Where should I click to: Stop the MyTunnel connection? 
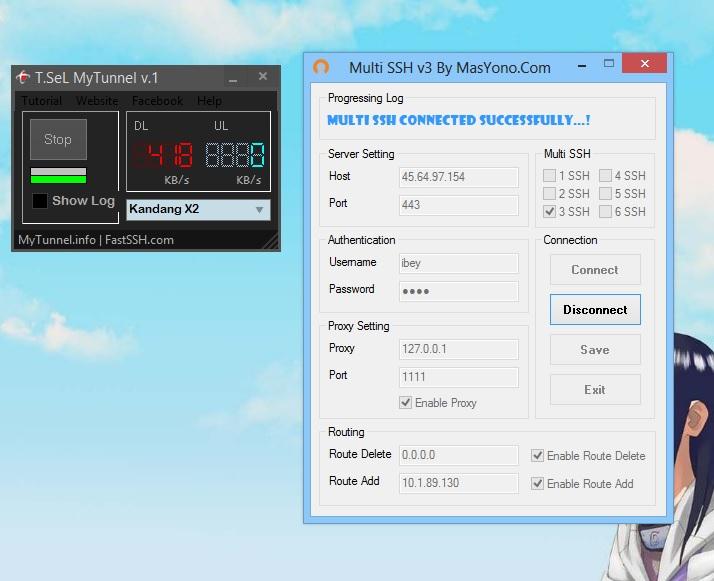click(x=58, y=139)
